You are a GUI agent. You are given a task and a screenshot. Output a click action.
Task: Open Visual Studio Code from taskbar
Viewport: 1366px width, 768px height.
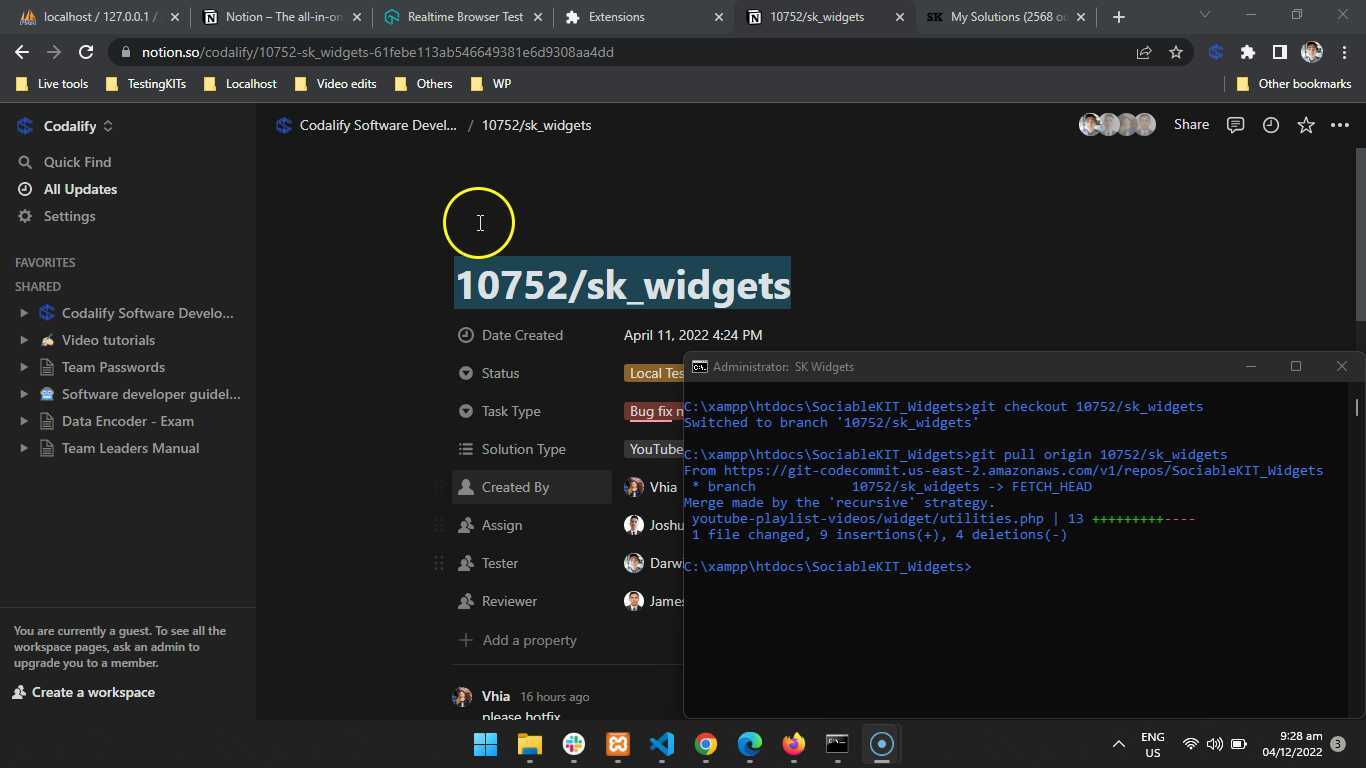tap(661, 744)
